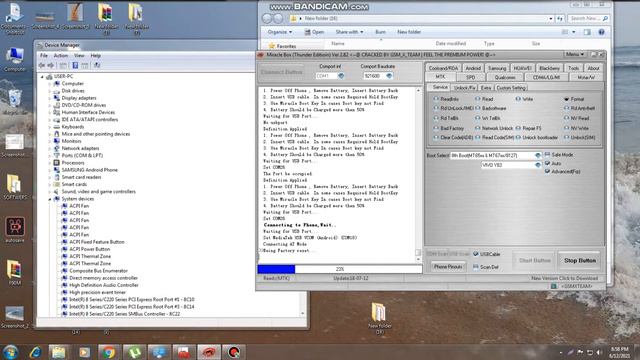This screenshot has height=360, width=640.
Task: Click volume icon in system tray
Action: [x=599, y=352]
